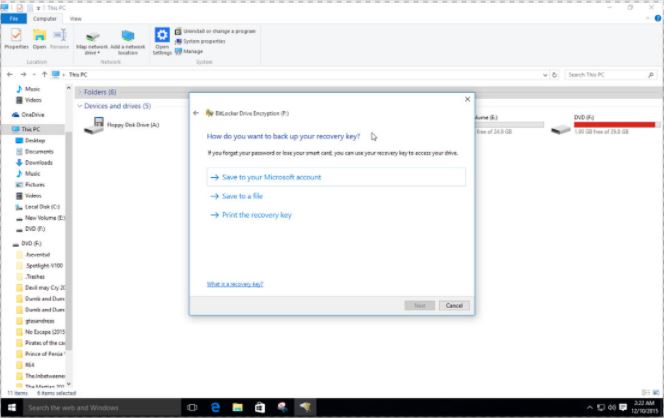Open The.Inbetweeners folder in sidebar
Screen dimensions: 664x418
[40, 376]
